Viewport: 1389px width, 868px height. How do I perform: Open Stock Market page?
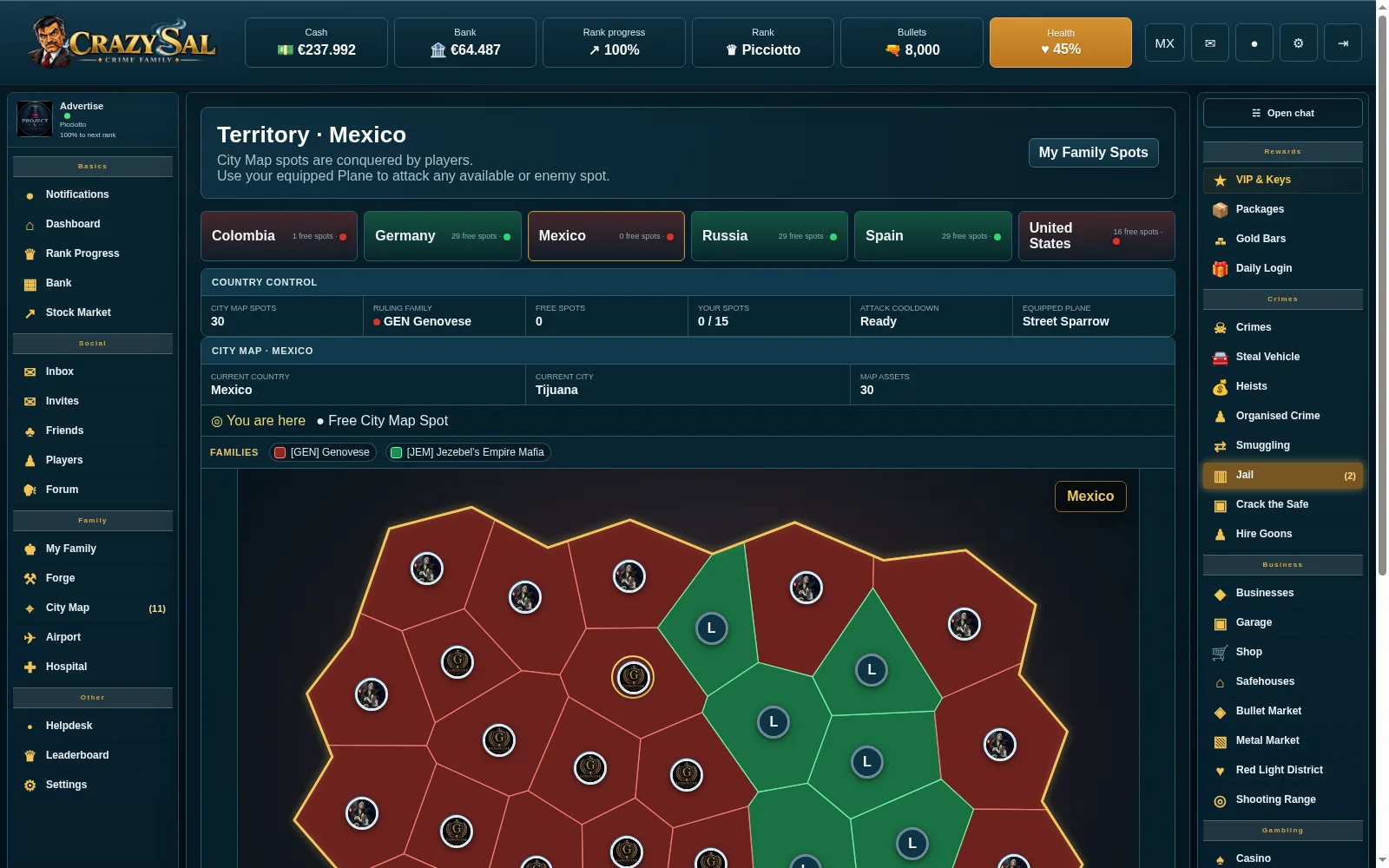tap(93, 312)
